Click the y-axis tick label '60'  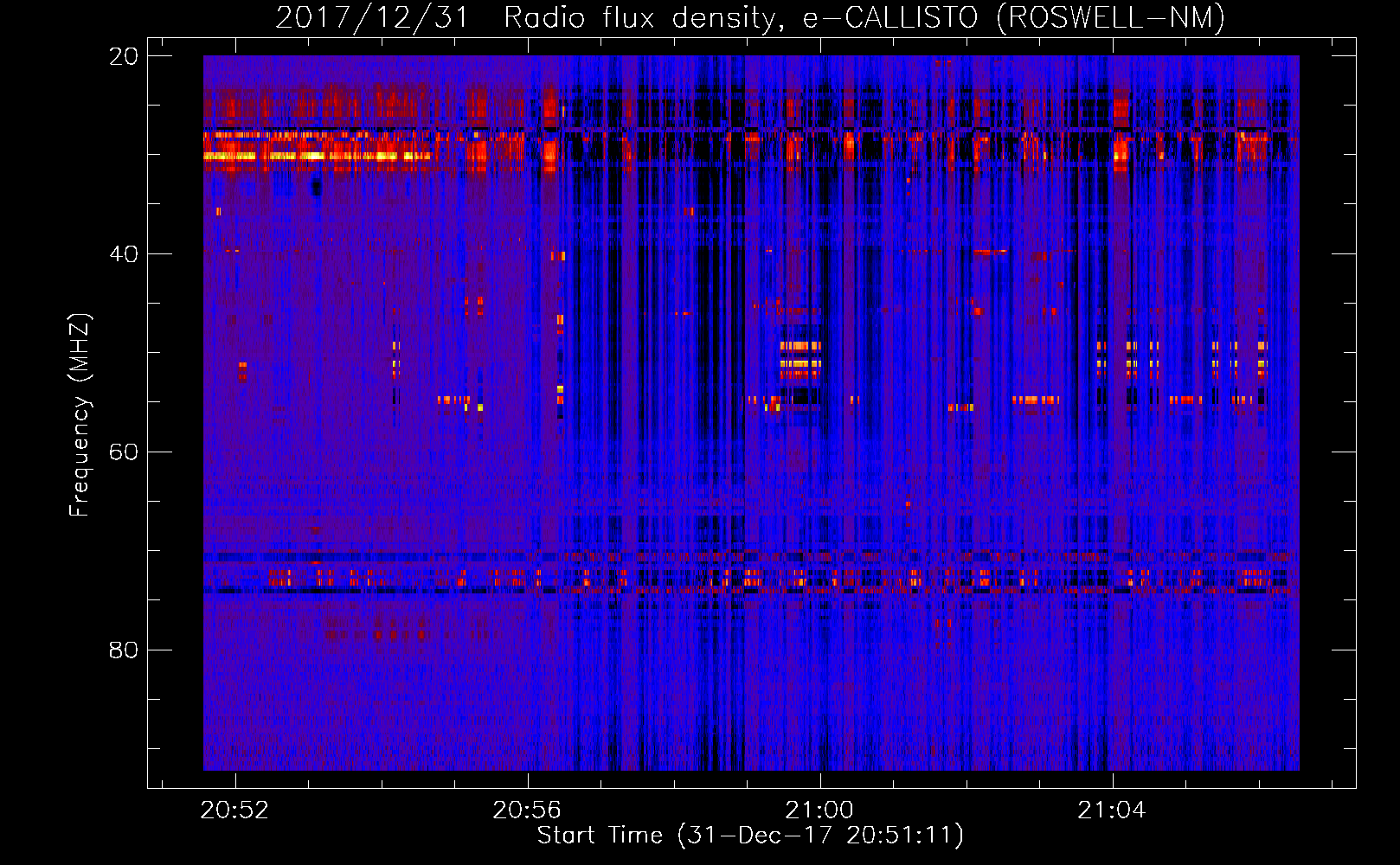click(124, 452)
